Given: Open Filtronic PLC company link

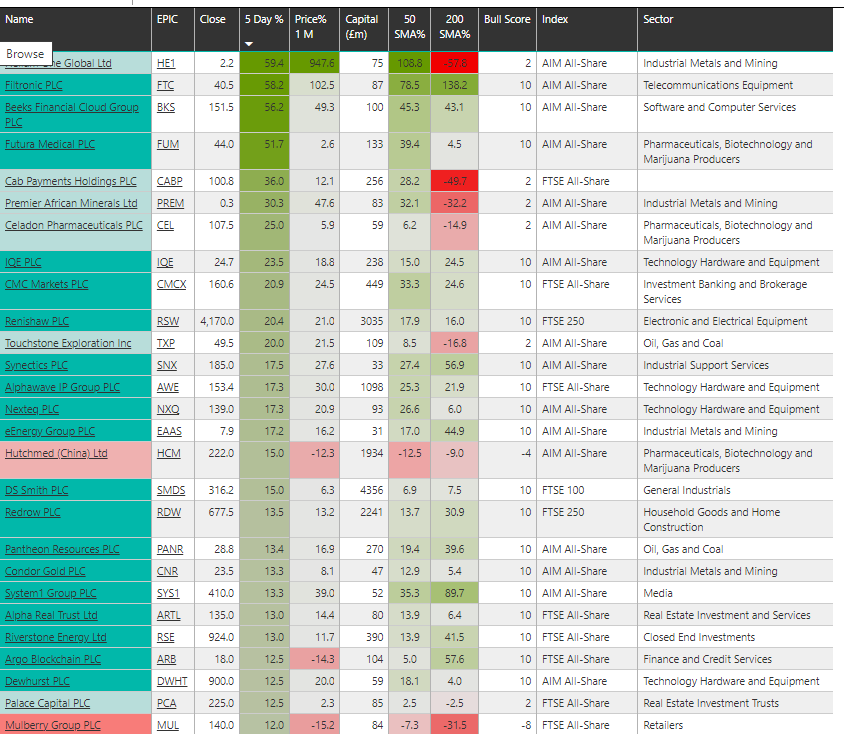Looking at the screenshot, I should (x=33, y=85).
